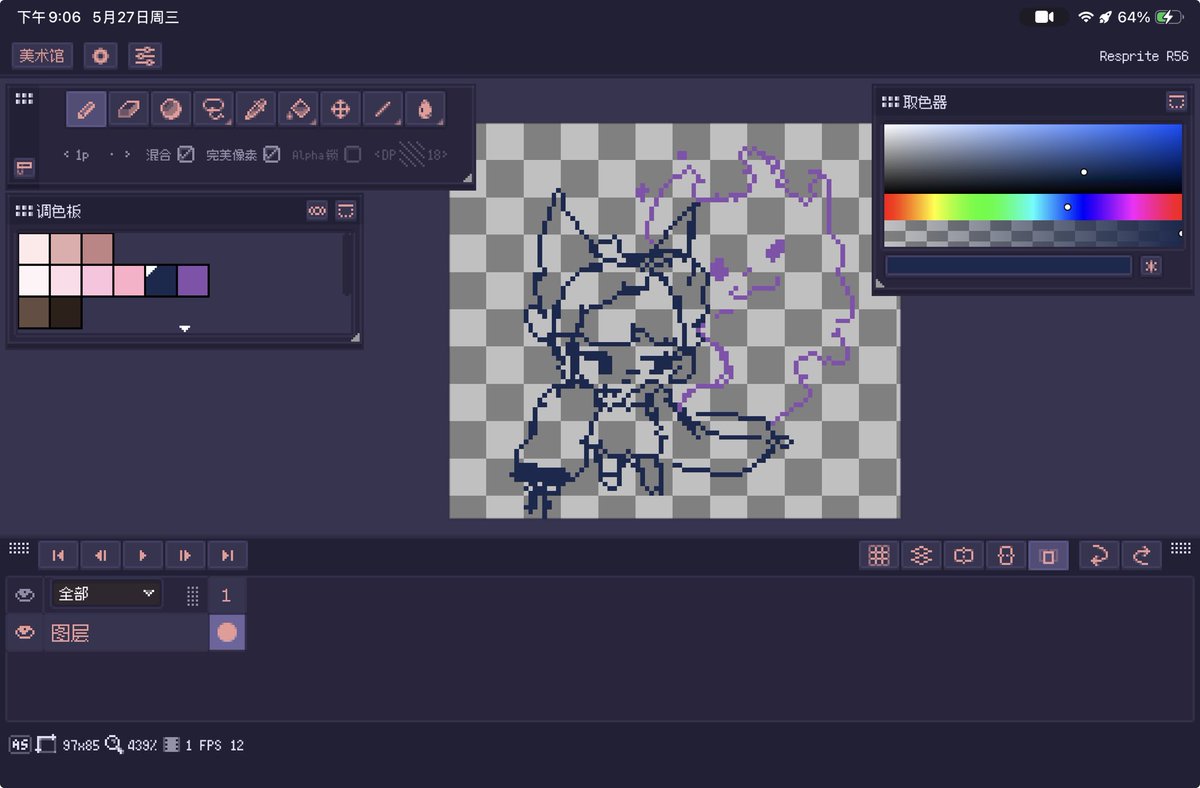This screenshot has height=788, width=1200.
Task: Click the vertical loop icon in timeline bar
Action: (1006, 556)
